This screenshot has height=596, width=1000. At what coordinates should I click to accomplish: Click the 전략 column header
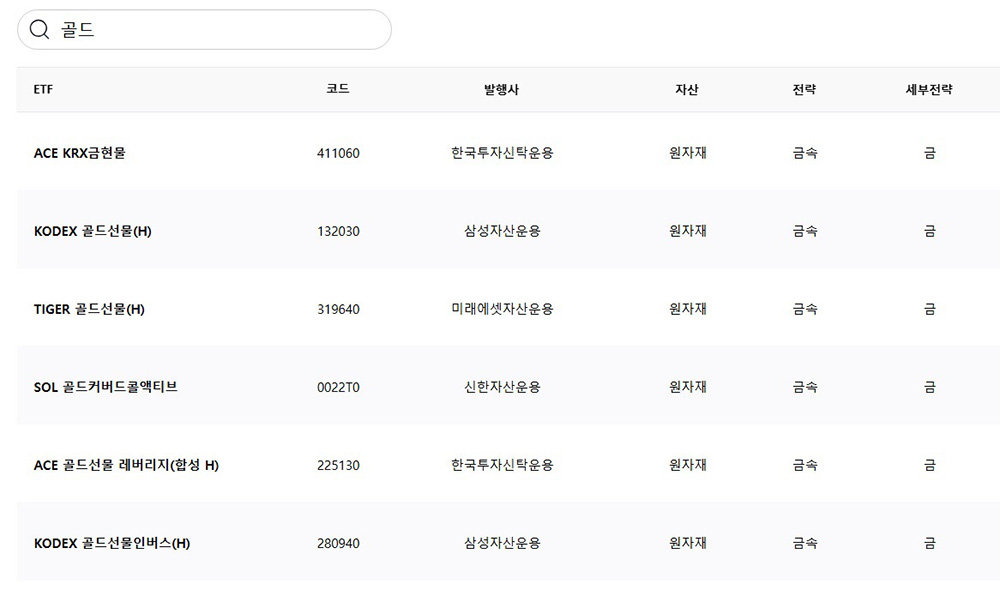coord(805,90)
